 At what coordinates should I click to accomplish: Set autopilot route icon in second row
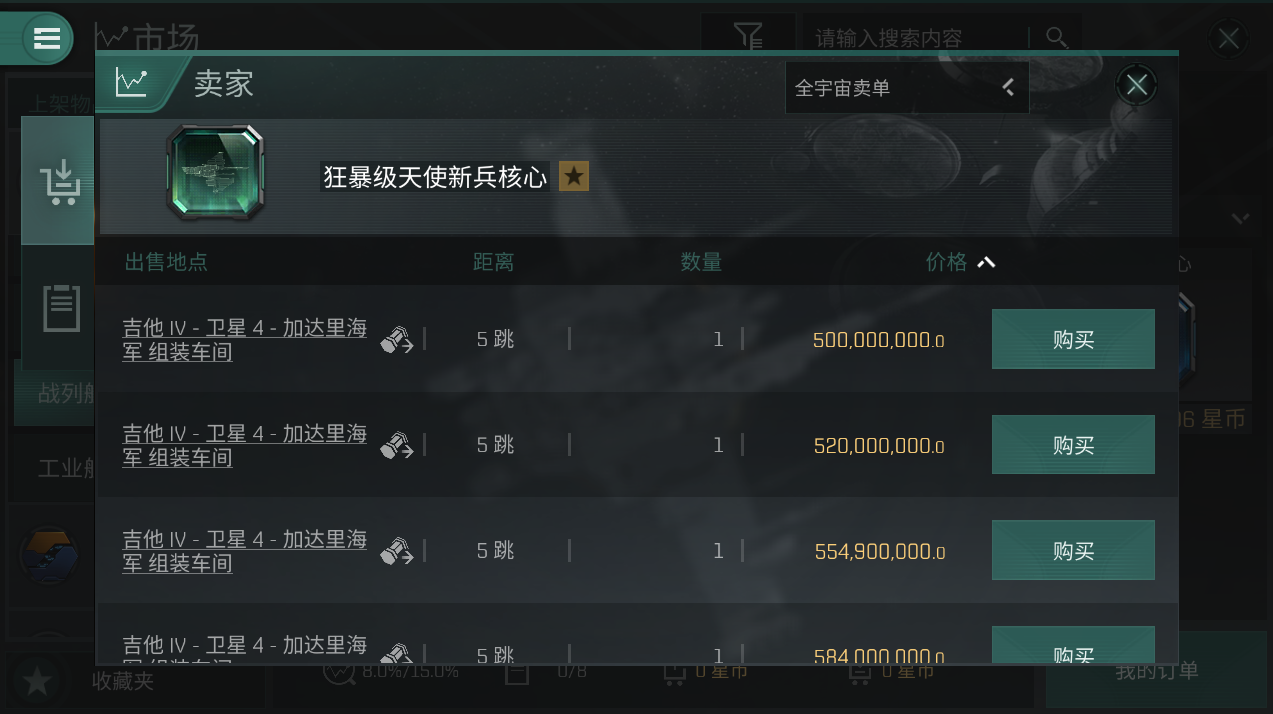click(397, 445)
